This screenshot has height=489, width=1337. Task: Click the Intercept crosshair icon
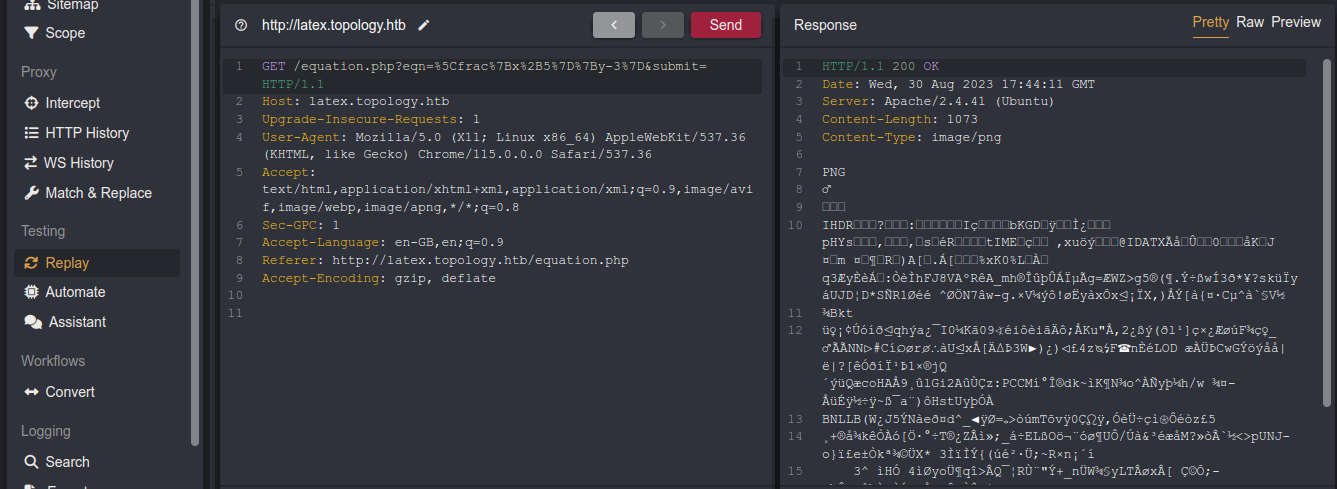[32, 103]
